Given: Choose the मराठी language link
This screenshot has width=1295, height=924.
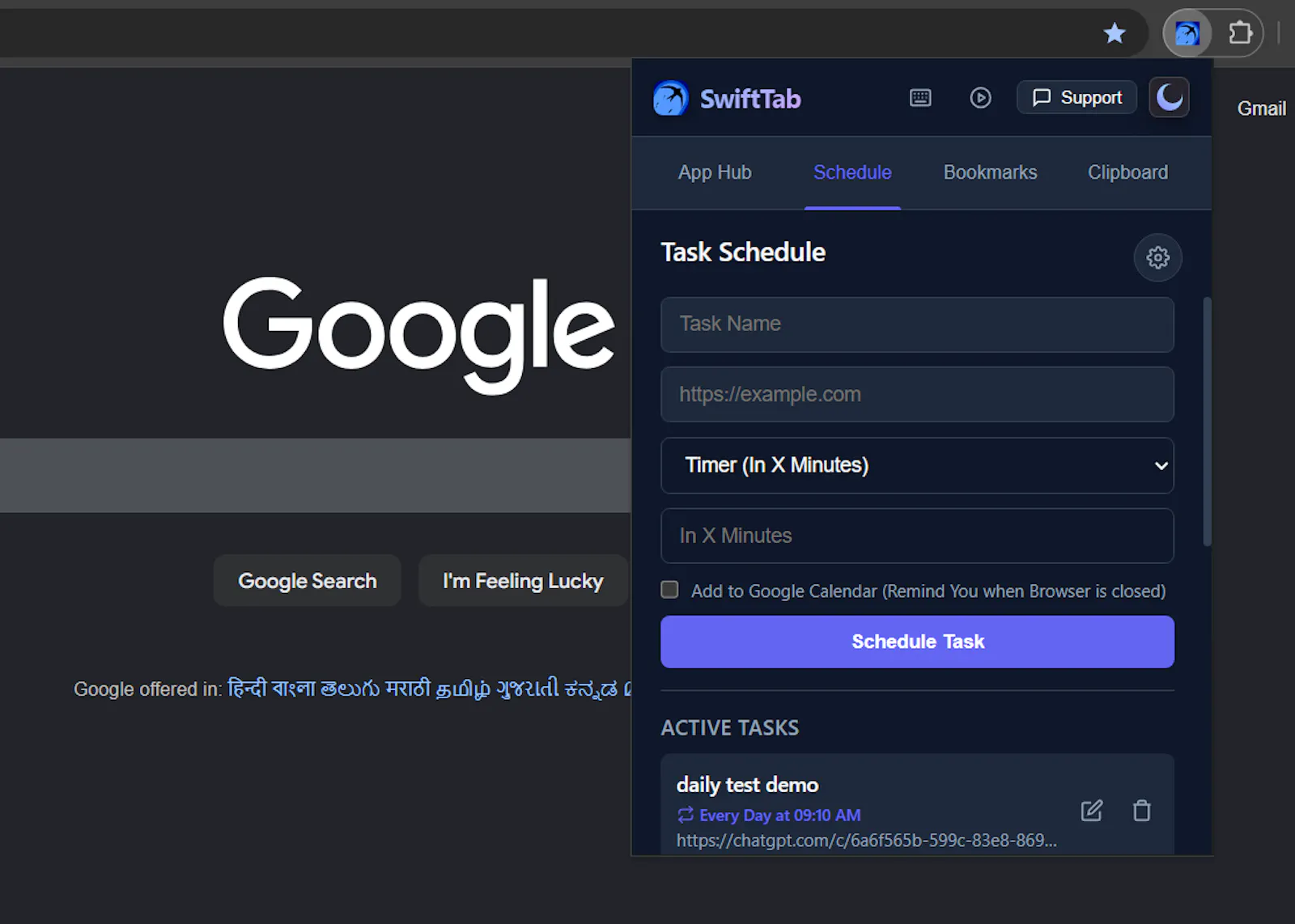Looking at the screenshot, I should (x=407, y=689).
